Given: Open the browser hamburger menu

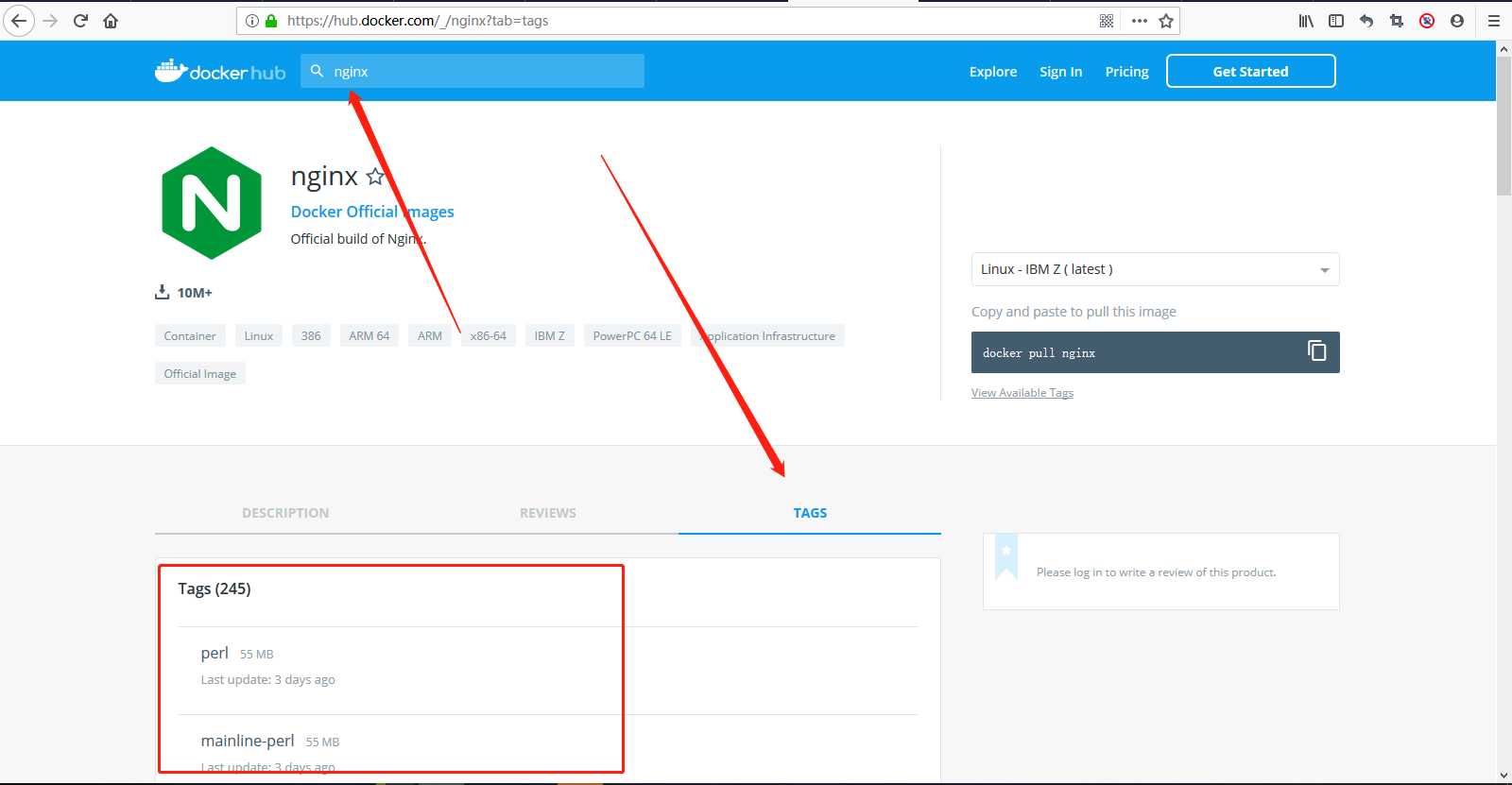Looking at the screenshot, I should [x=1494, y=21].
